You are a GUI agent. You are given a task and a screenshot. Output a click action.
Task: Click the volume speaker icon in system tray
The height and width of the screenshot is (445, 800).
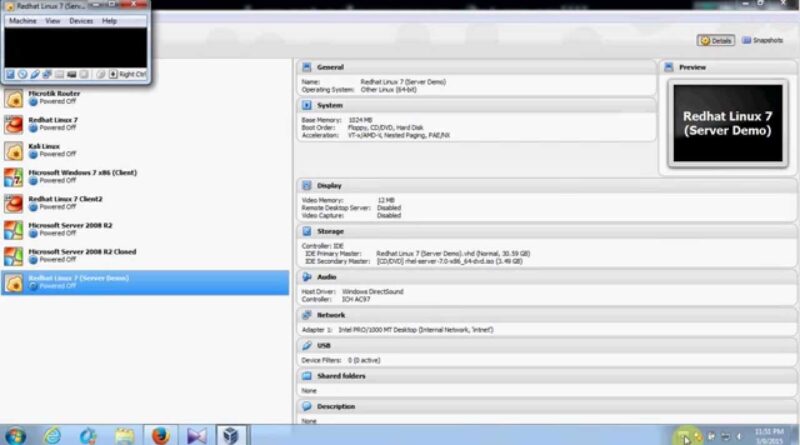pyautogui.click(x=739, y=436)
